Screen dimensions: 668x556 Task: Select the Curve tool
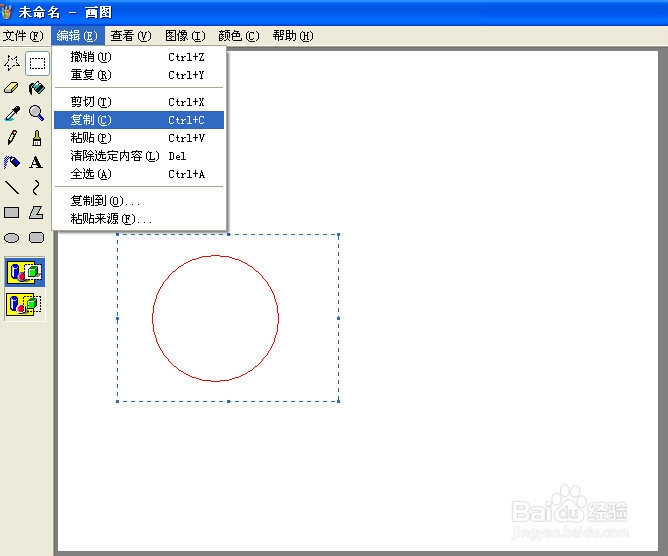(37, 187)
